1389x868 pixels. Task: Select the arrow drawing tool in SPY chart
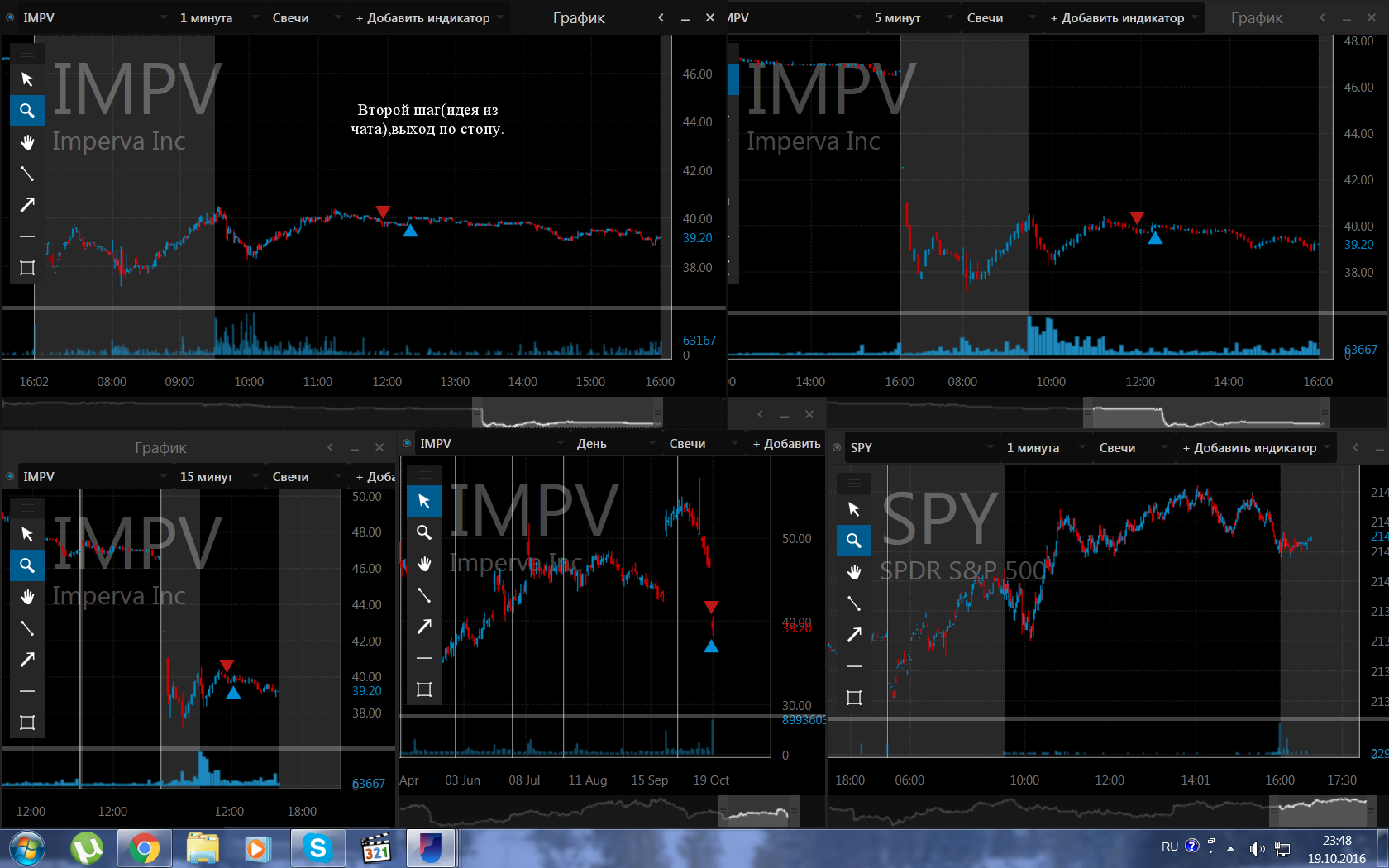(x=854, y=635)
